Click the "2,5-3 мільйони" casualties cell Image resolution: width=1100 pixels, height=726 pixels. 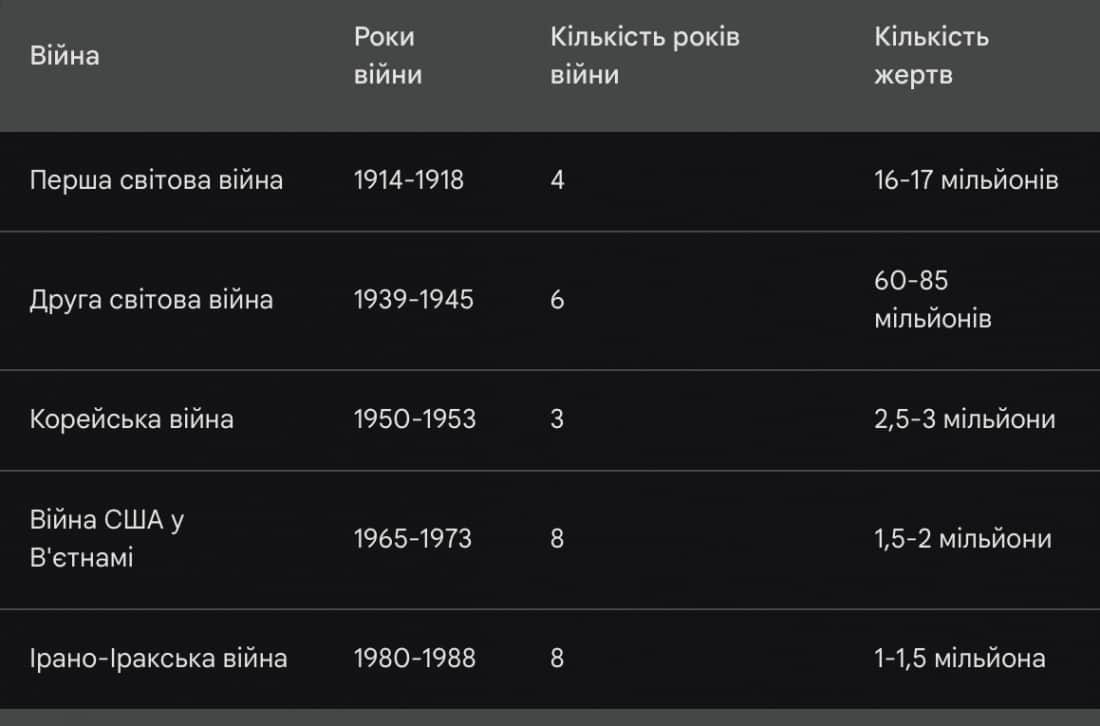[965, 419]
